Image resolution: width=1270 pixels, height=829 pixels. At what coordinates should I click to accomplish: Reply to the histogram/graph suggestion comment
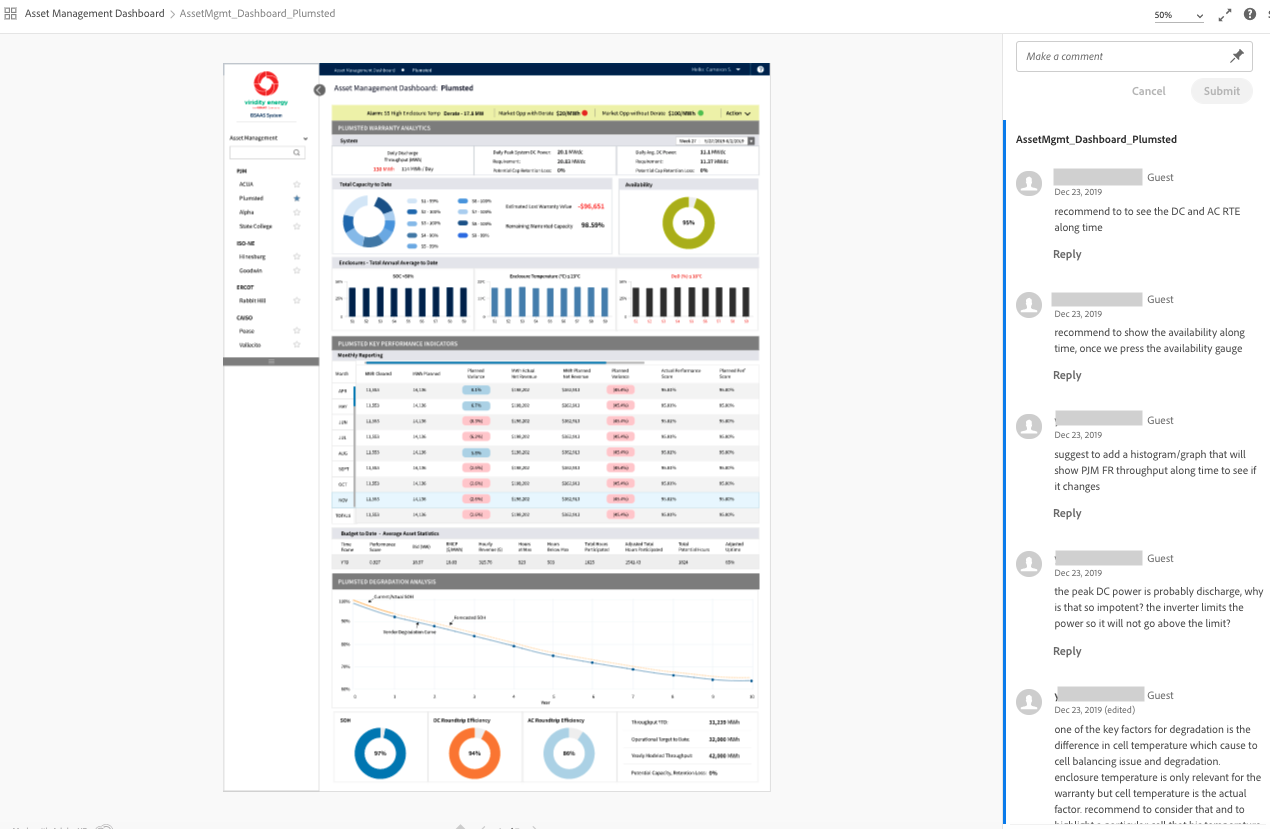tap(1067, 513)
